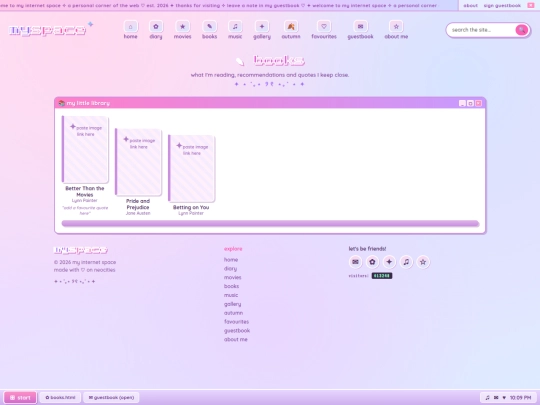Click the Betting on You title
This screenshot has width=540, height=405.
pyautogui.click(x=191, y=207)
